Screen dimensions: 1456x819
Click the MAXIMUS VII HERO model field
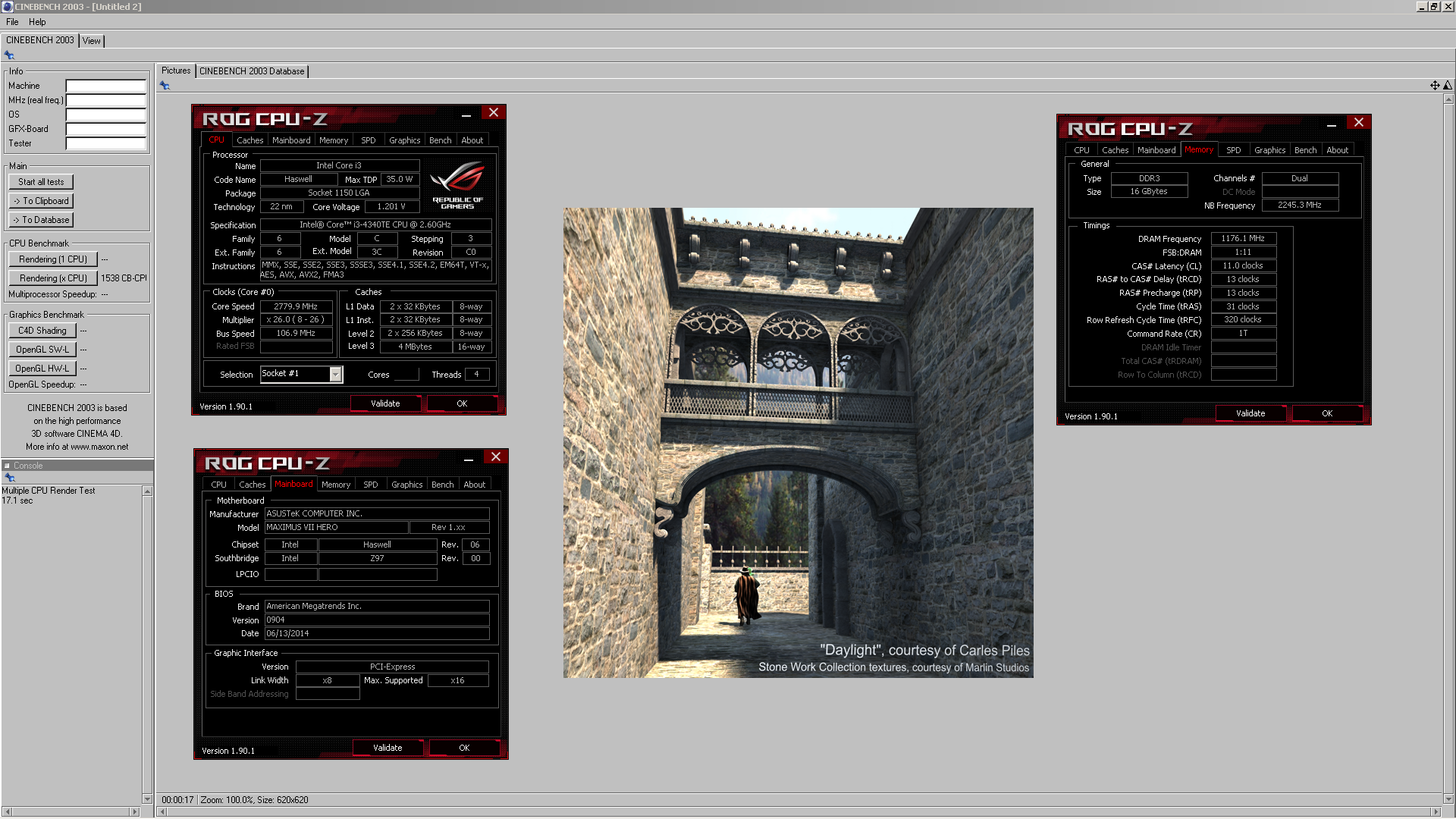(336, 527)
